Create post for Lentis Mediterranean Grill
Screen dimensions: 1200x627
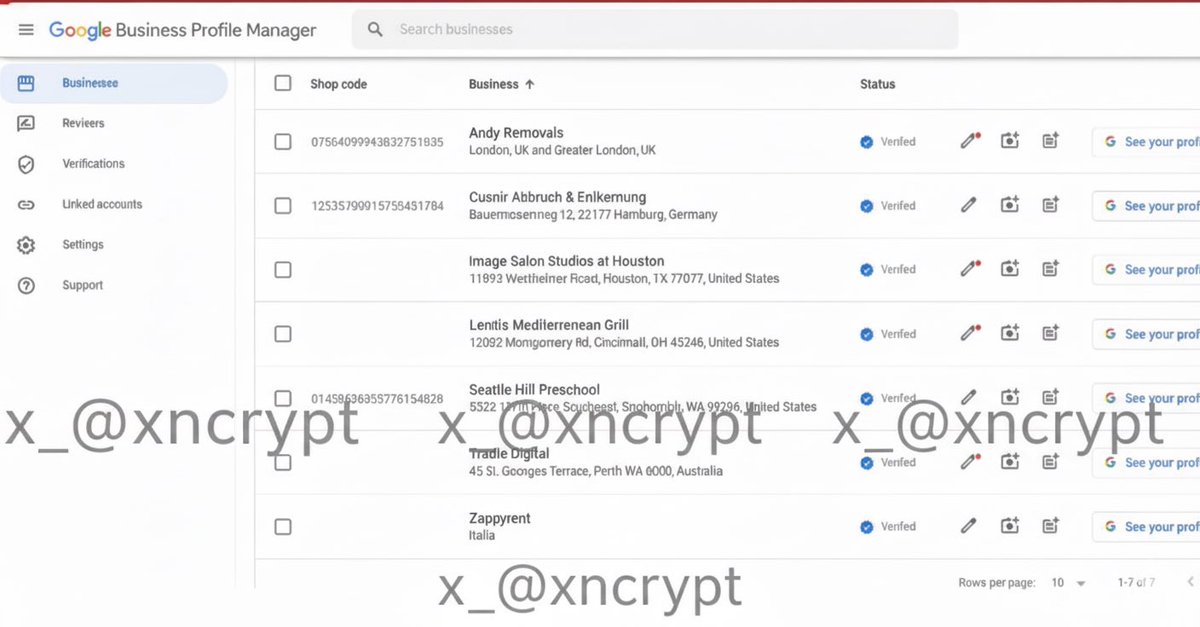click(1050, 333)
